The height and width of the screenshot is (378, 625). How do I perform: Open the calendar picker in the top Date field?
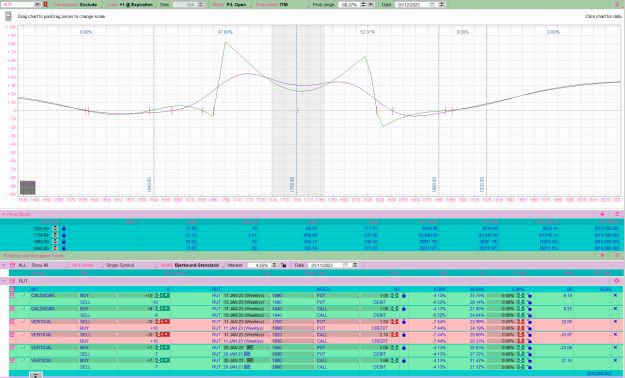pyautogui.click(x=432, y=5)
